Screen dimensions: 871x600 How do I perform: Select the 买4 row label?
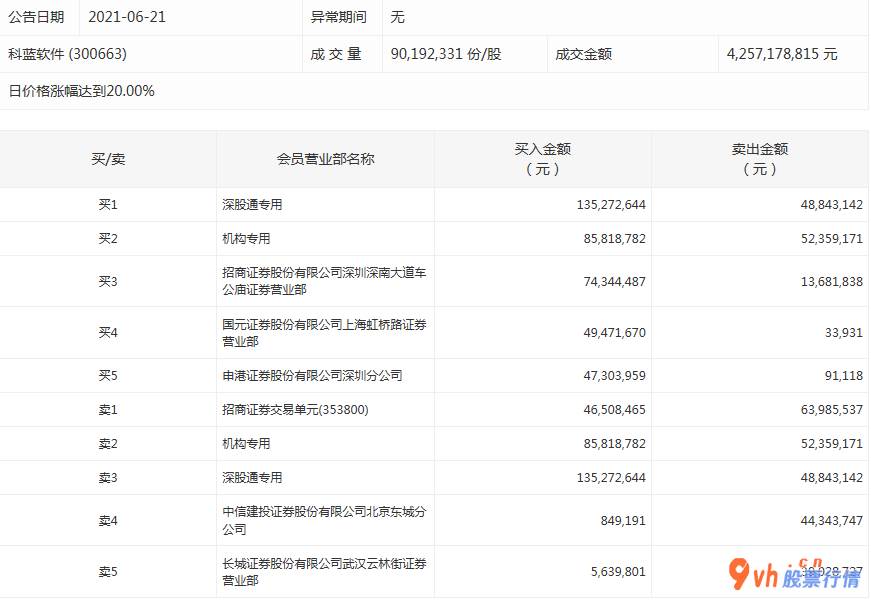[x=108, y=332]
